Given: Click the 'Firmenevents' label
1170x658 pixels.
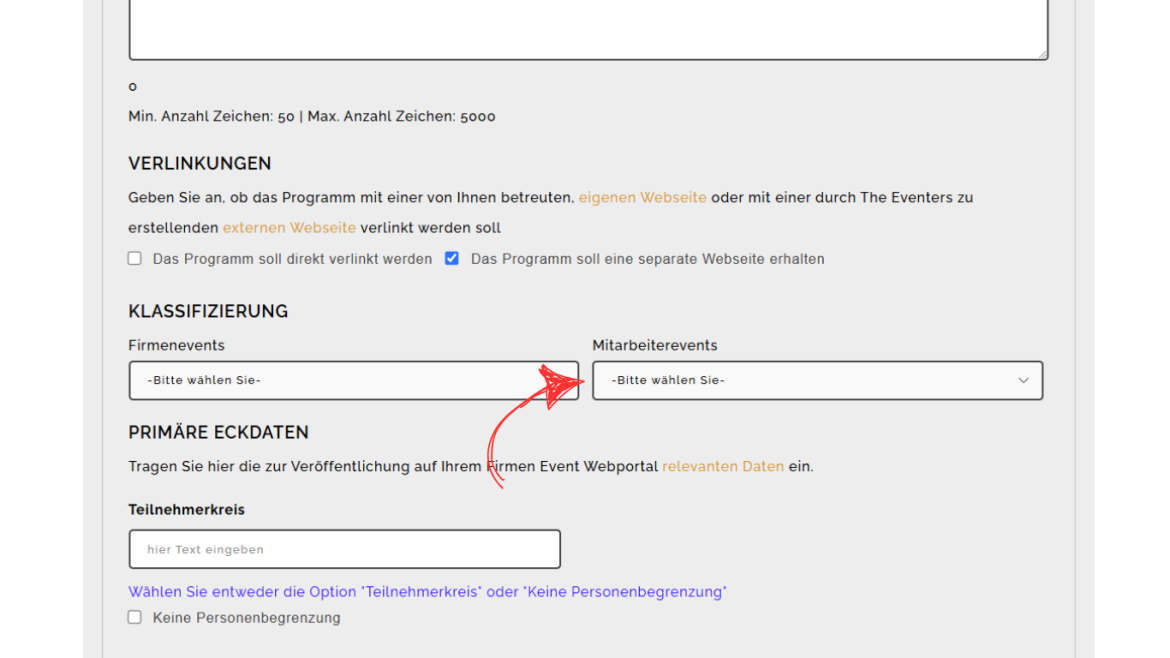Looking at the screenshot, I should tap(176, 345).
